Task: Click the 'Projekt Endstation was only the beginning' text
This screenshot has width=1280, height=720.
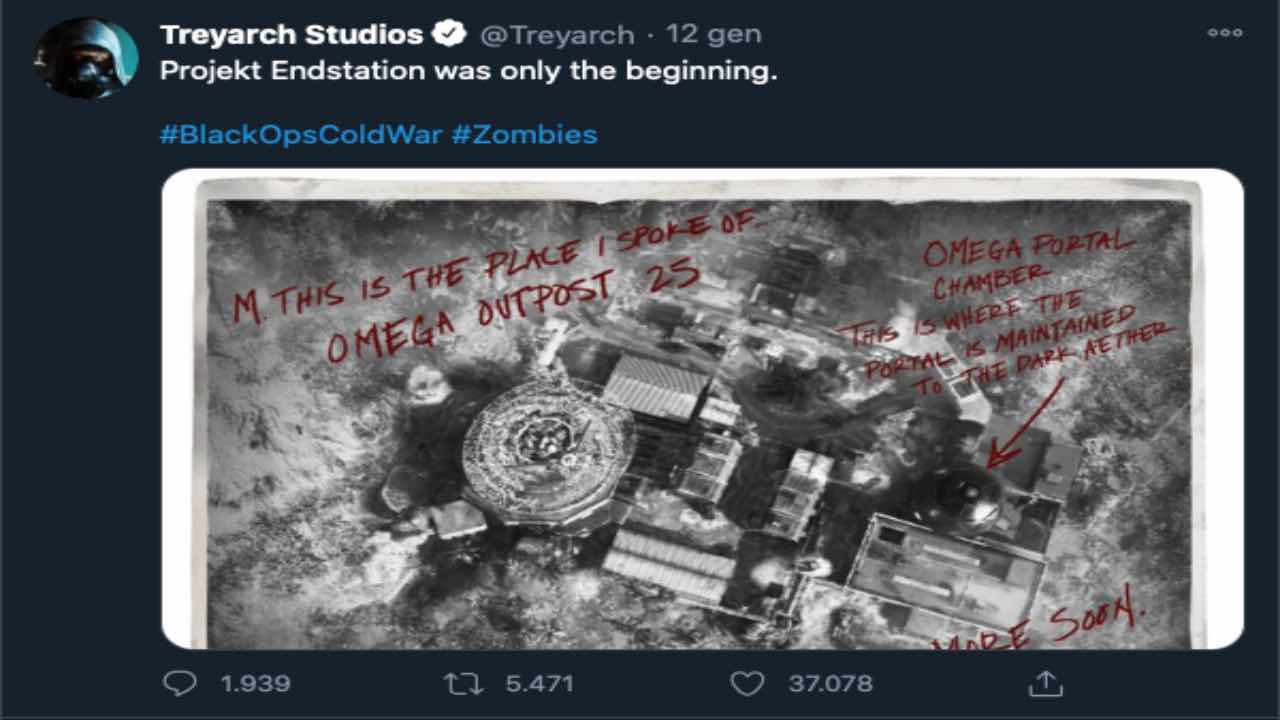Action: pyautogui.click(x=468, y=73)
